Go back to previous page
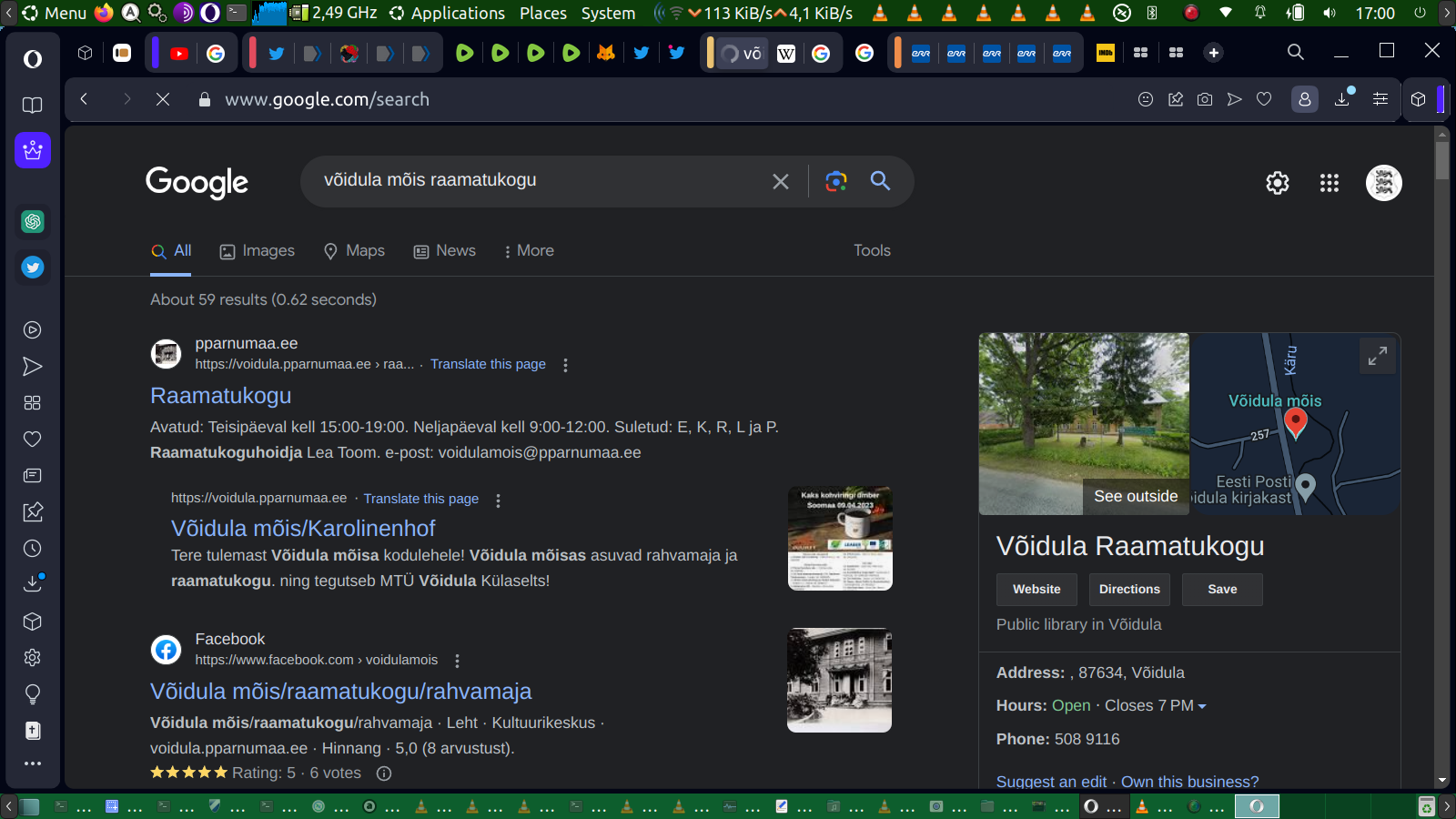Viewport: 1456px width, 819px height. click(84, 99)
